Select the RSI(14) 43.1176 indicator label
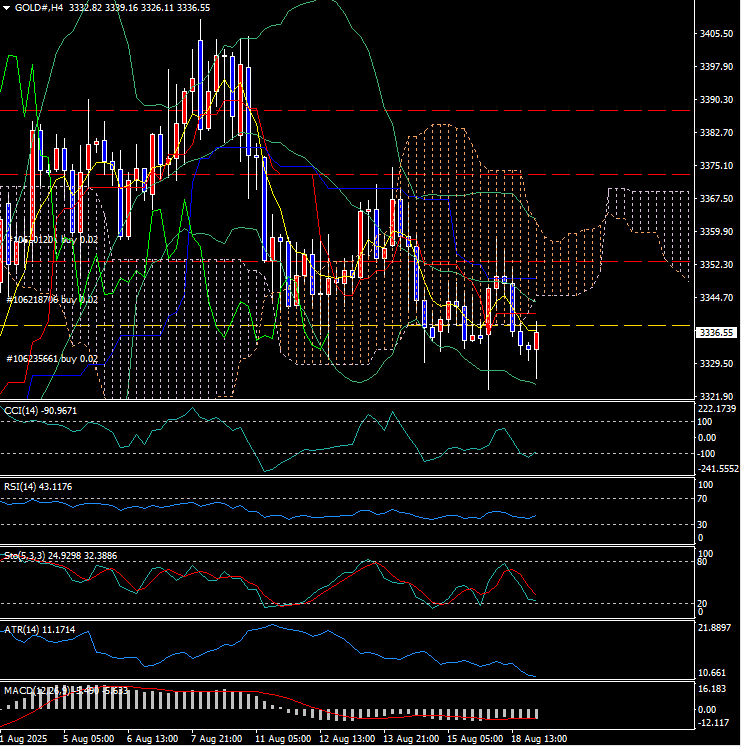Image resolution: width=741 pixels, height=746 pixels. click(x=38, y=487)
